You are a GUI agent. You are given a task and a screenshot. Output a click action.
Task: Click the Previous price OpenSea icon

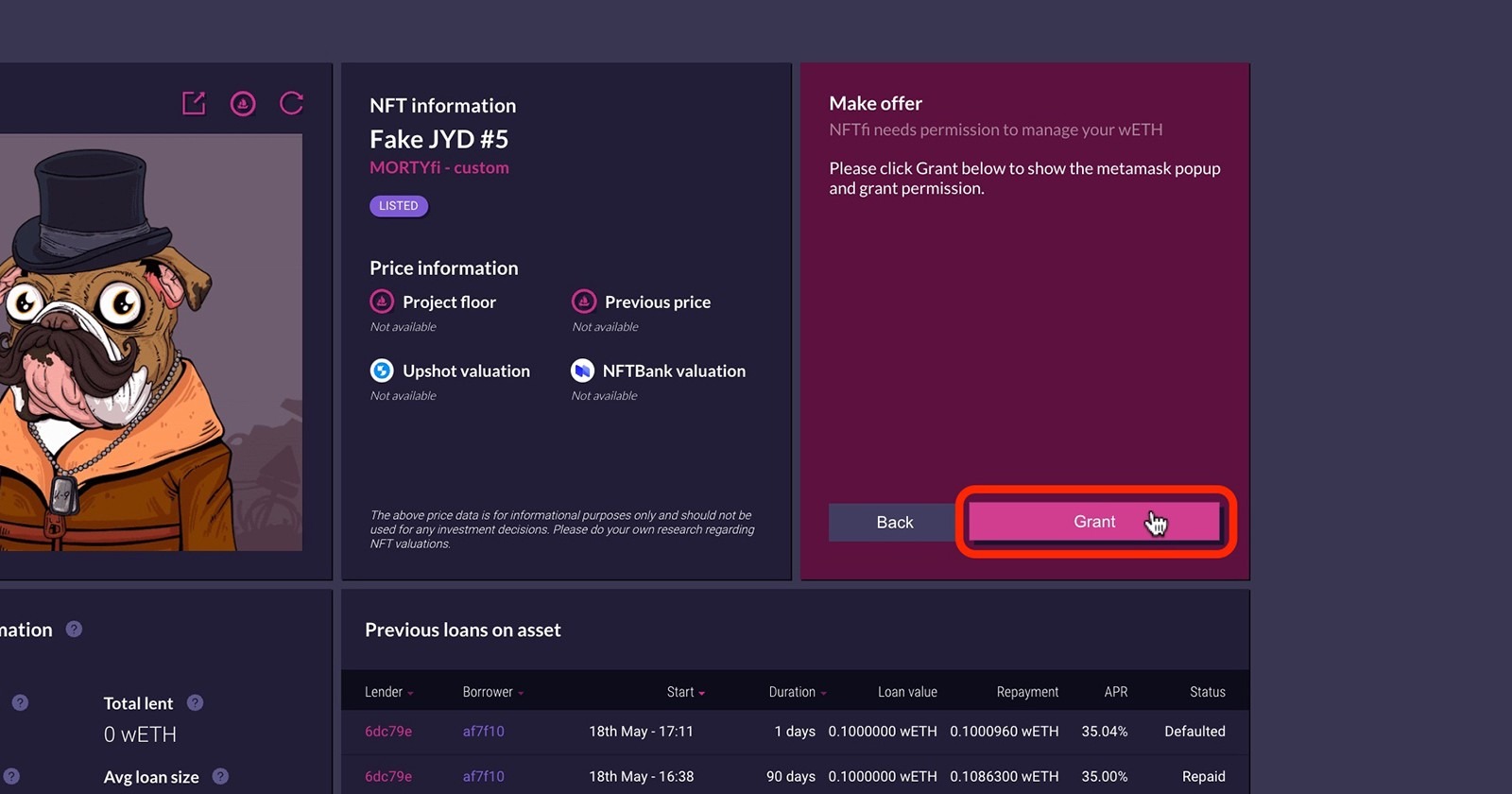pyautogui.click(x=584, y=302)
